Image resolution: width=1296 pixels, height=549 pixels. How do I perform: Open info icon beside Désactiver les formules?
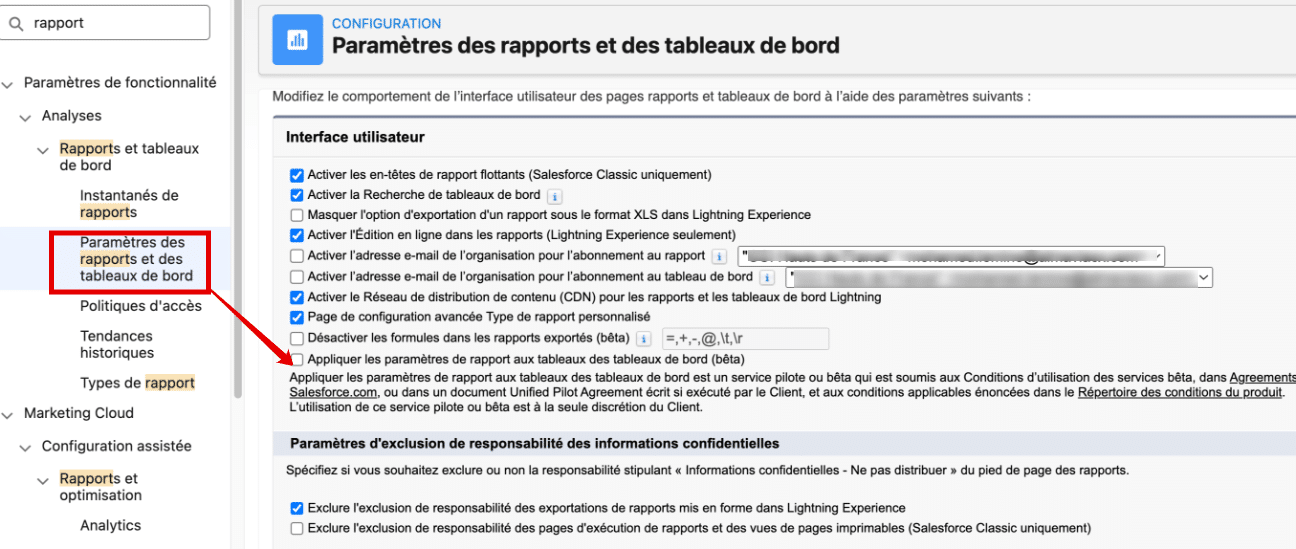[x=644, y=339]
